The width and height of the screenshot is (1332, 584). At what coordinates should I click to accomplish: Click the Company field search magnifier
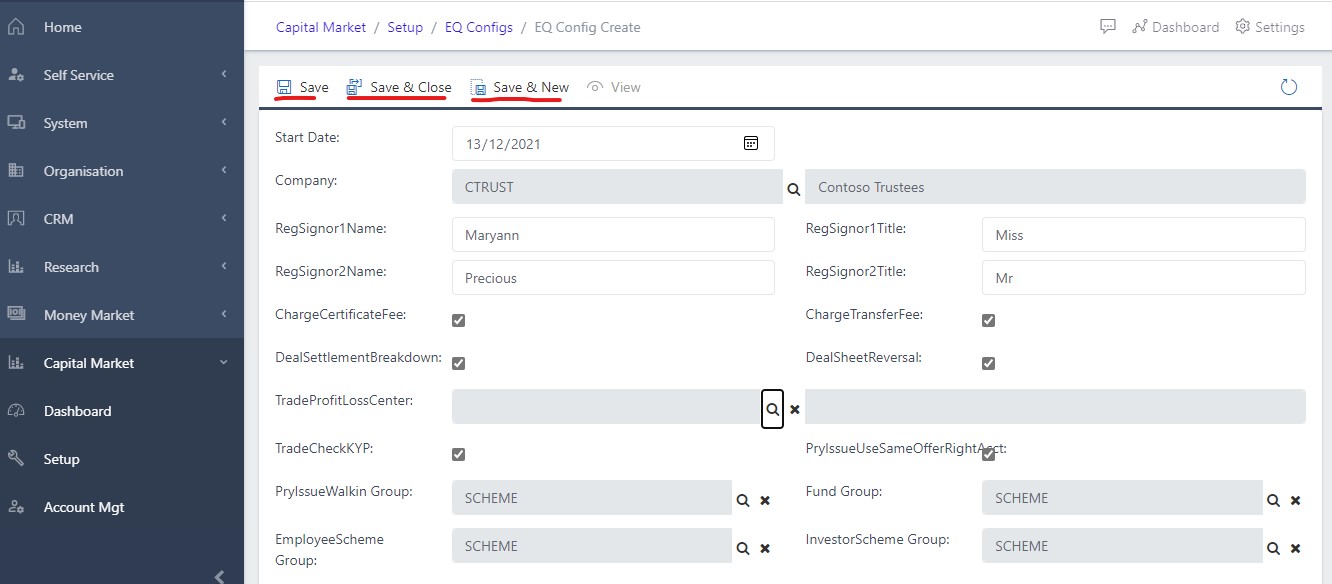click(x=793, y=187)
